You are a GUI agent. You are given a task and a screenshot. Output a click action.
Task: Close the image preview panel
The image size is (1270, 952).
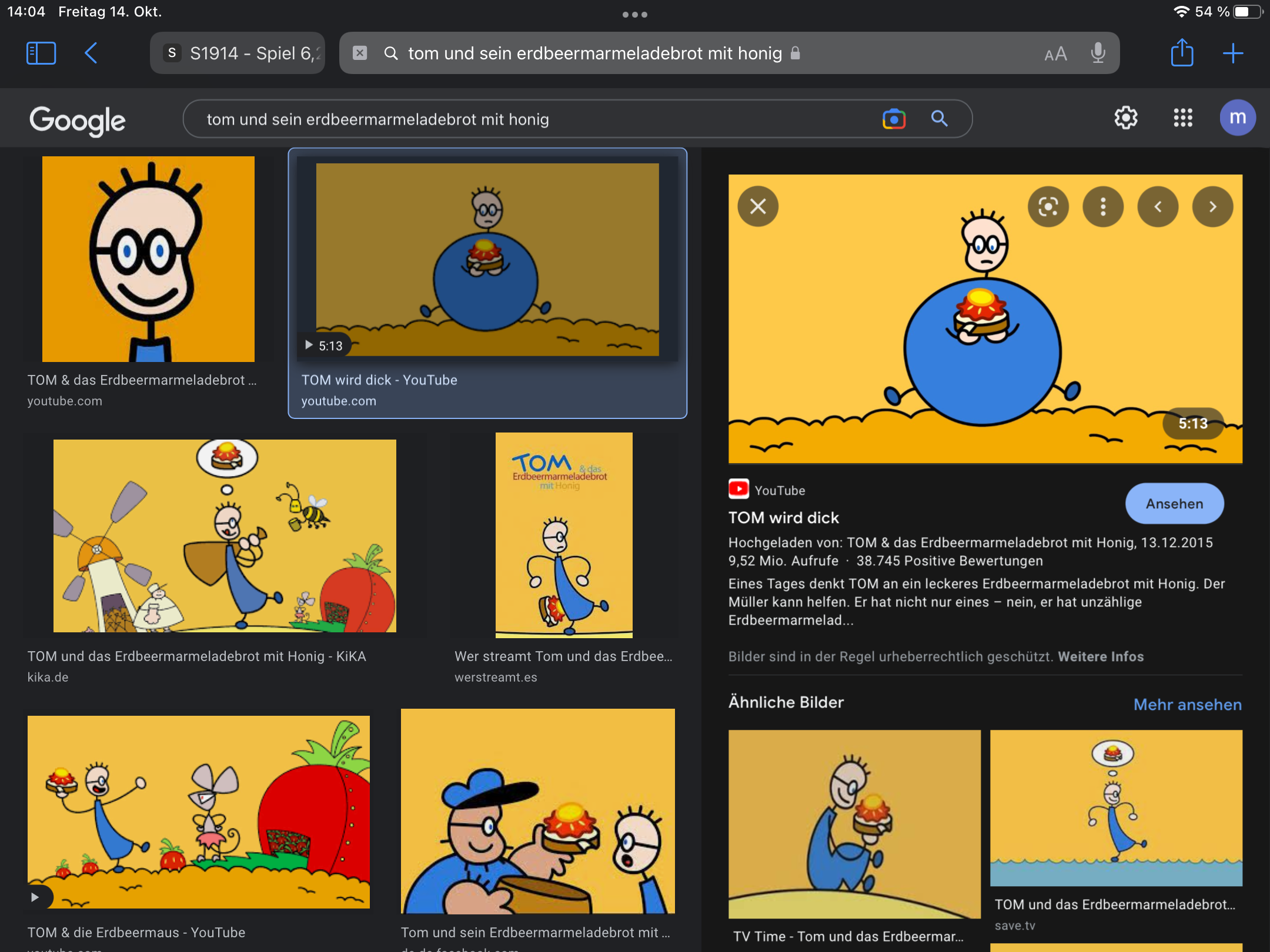coord(758,206)
